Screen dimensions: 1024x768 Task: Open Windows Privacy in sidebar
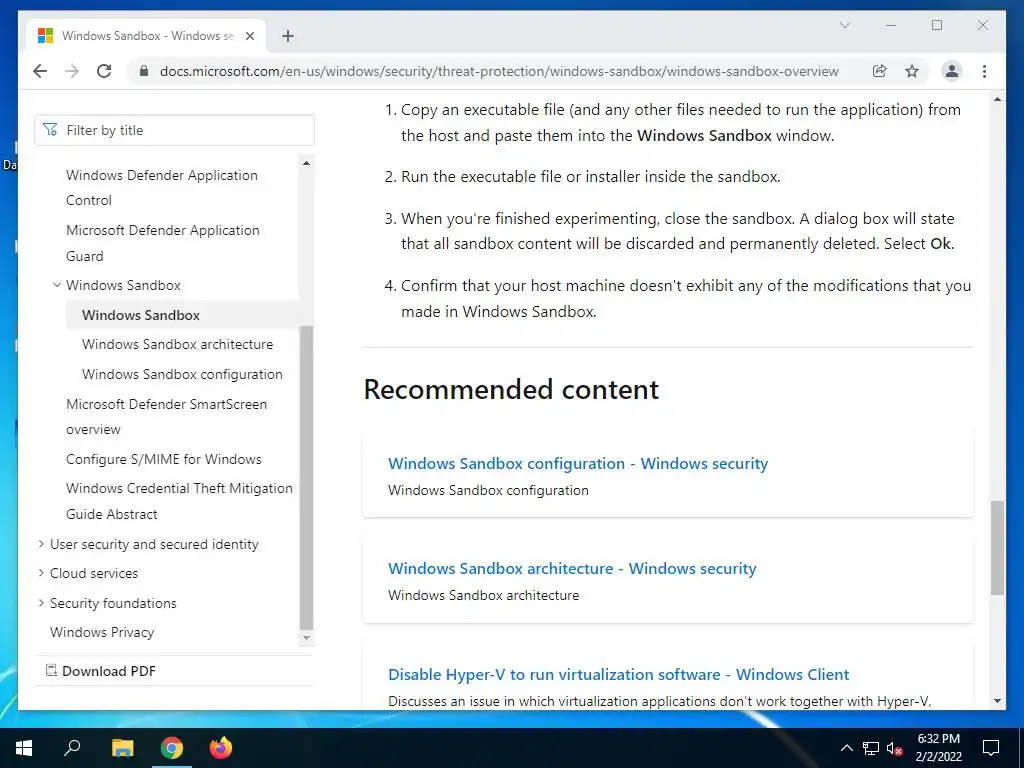coord(102,632)
